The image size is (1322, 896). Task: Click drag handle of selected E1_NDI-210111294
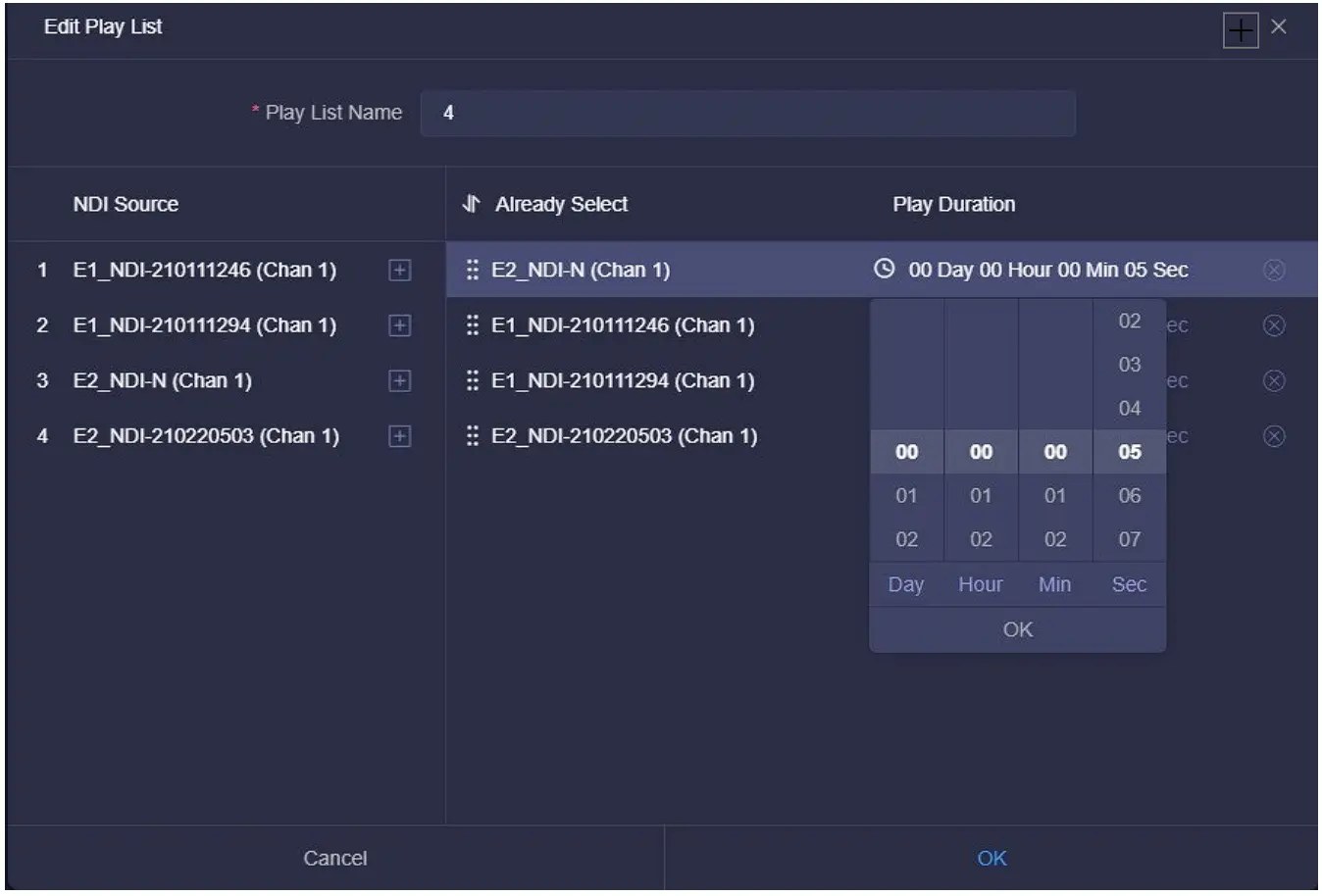pyautogui.click(x=473, y=380)
